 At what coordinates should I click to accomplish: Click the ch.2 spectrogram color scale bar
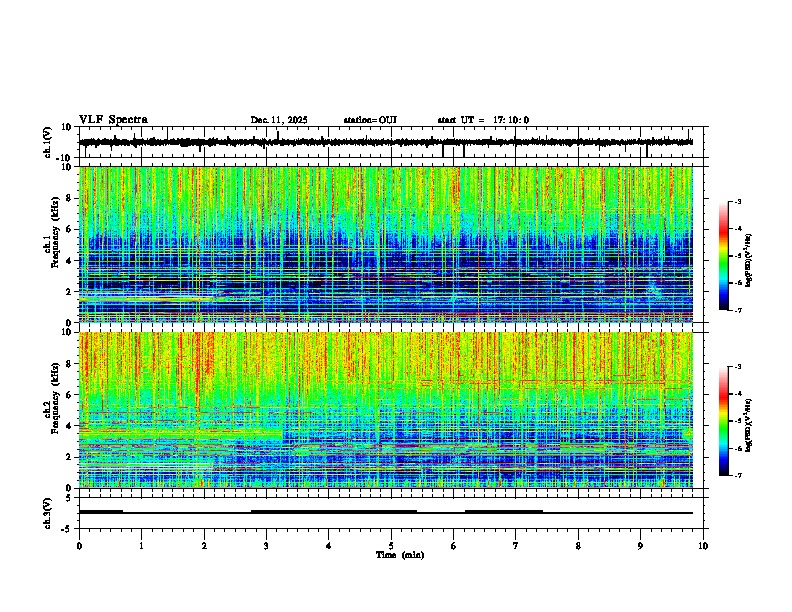(x=724, y=421)
